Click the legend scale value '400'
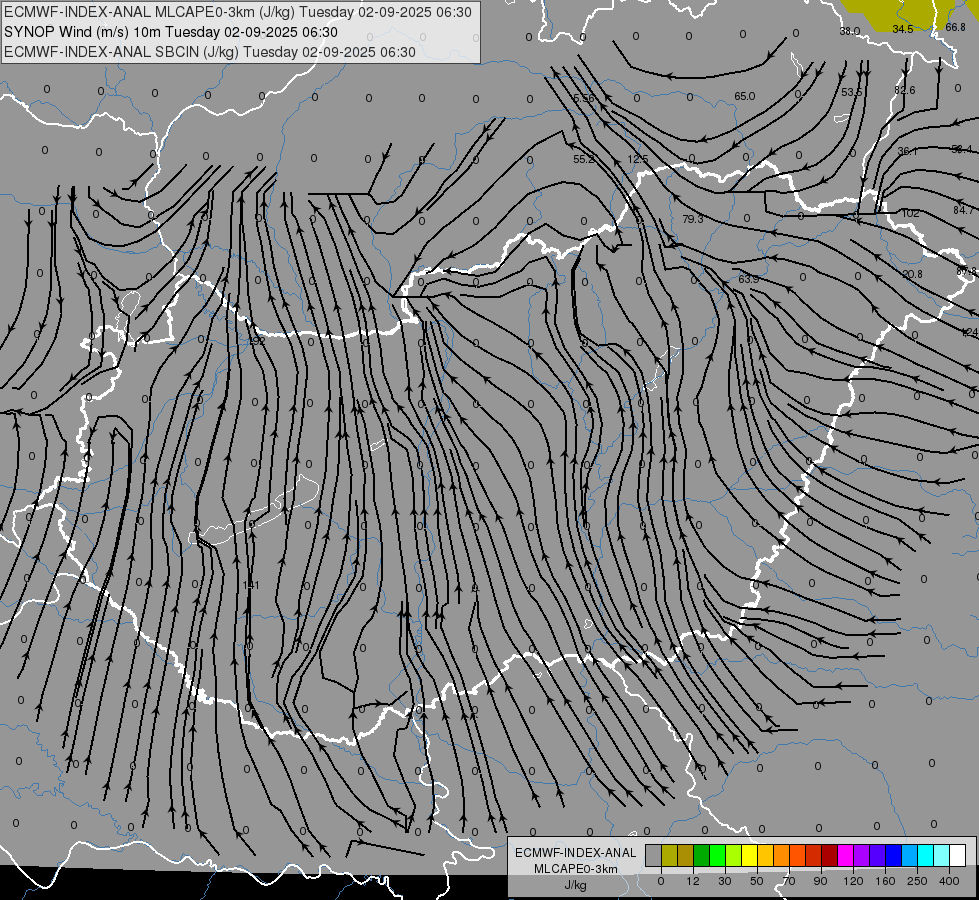 [949, 881]
